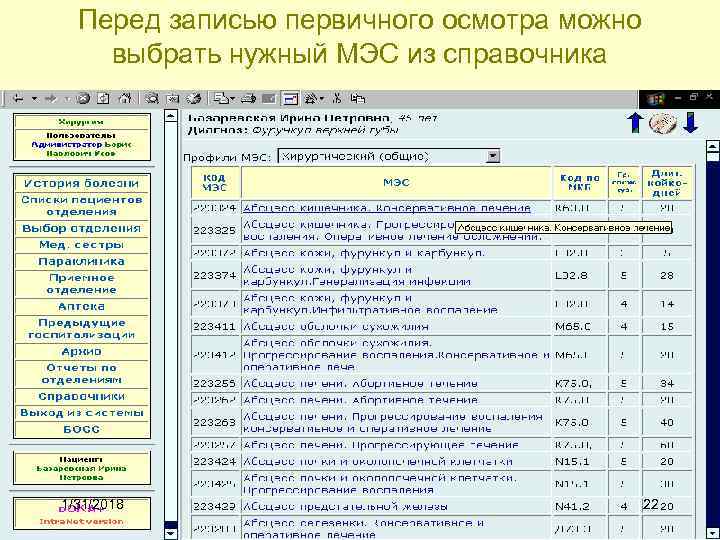Image resolution: width=720 pixels, height=540 pixels.
Task: Go to Параклиника section
Action: [x=81, y=261]
